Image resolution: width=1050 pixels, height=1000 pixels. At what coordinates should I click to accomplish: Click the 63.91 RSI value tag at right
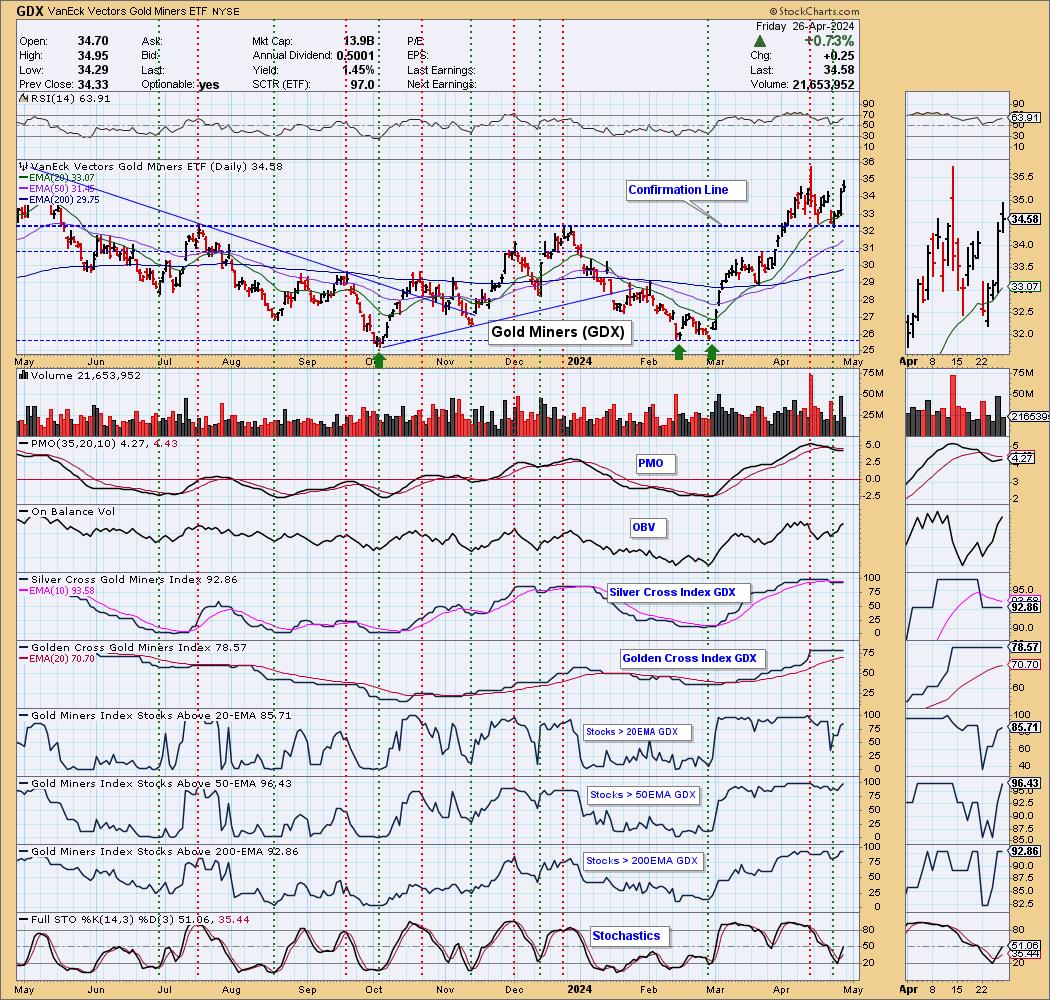click(1025, 118)
